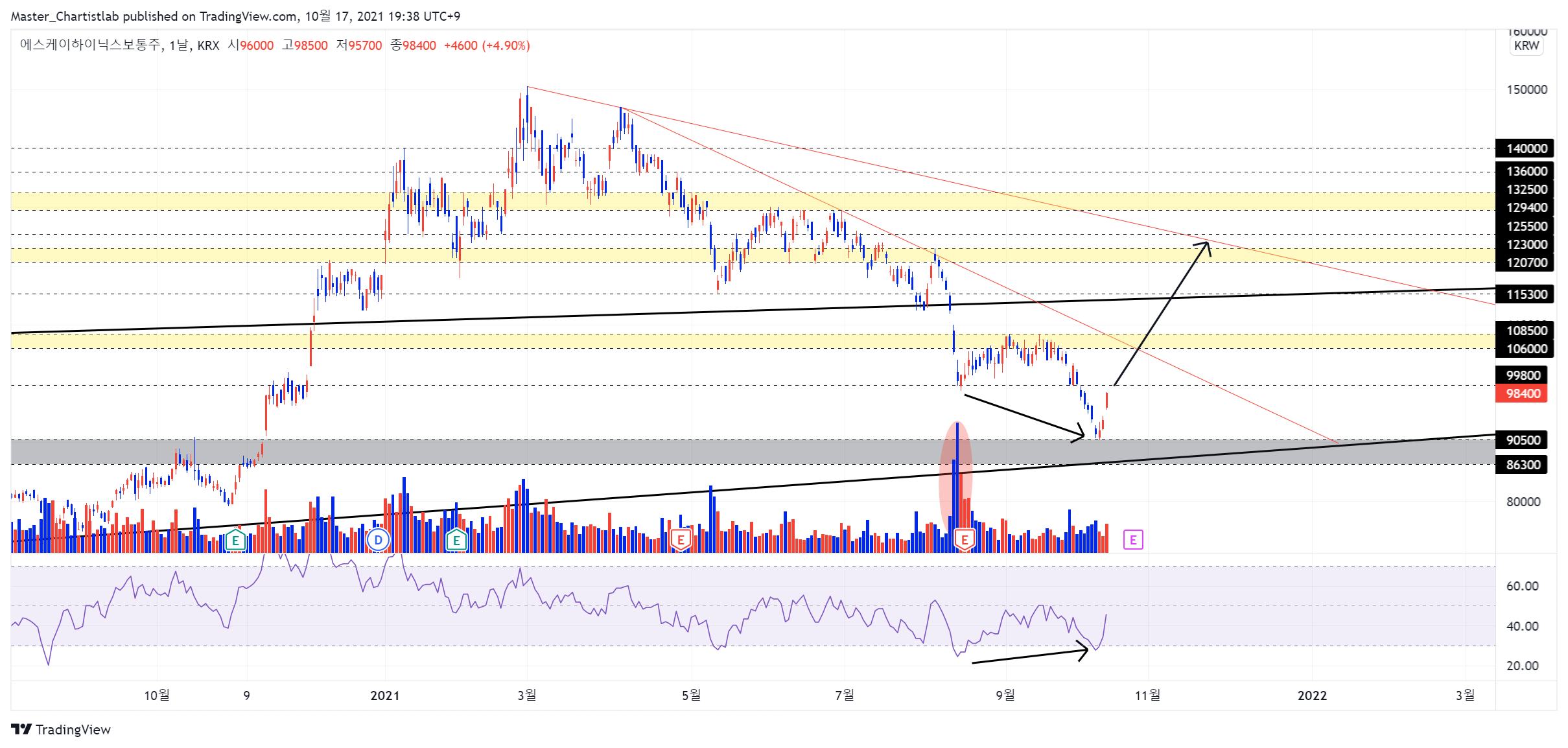Click the 10월 label on the time axis
Image resolution: width=1568 pixels, height=748 pixels.
click(x=156, y=695)
